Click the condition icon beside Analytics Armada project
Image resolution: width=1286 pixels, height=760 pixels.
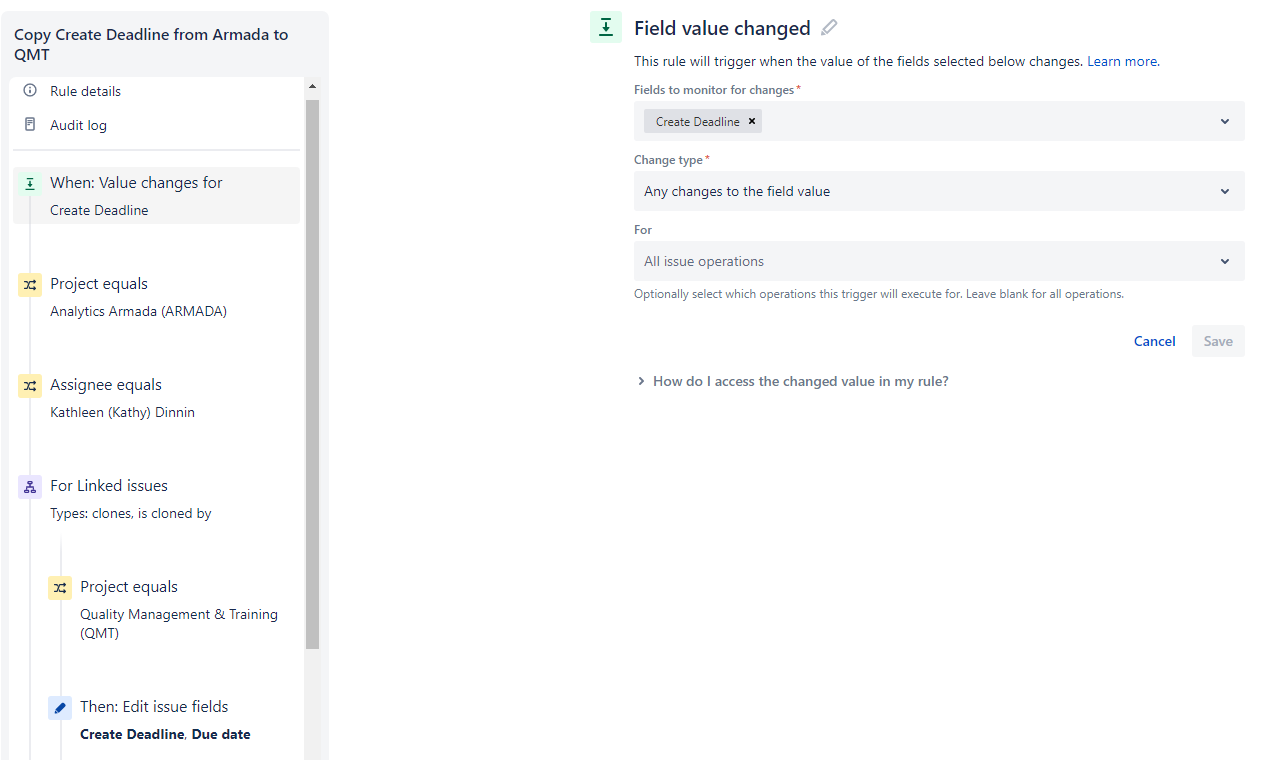30,285
